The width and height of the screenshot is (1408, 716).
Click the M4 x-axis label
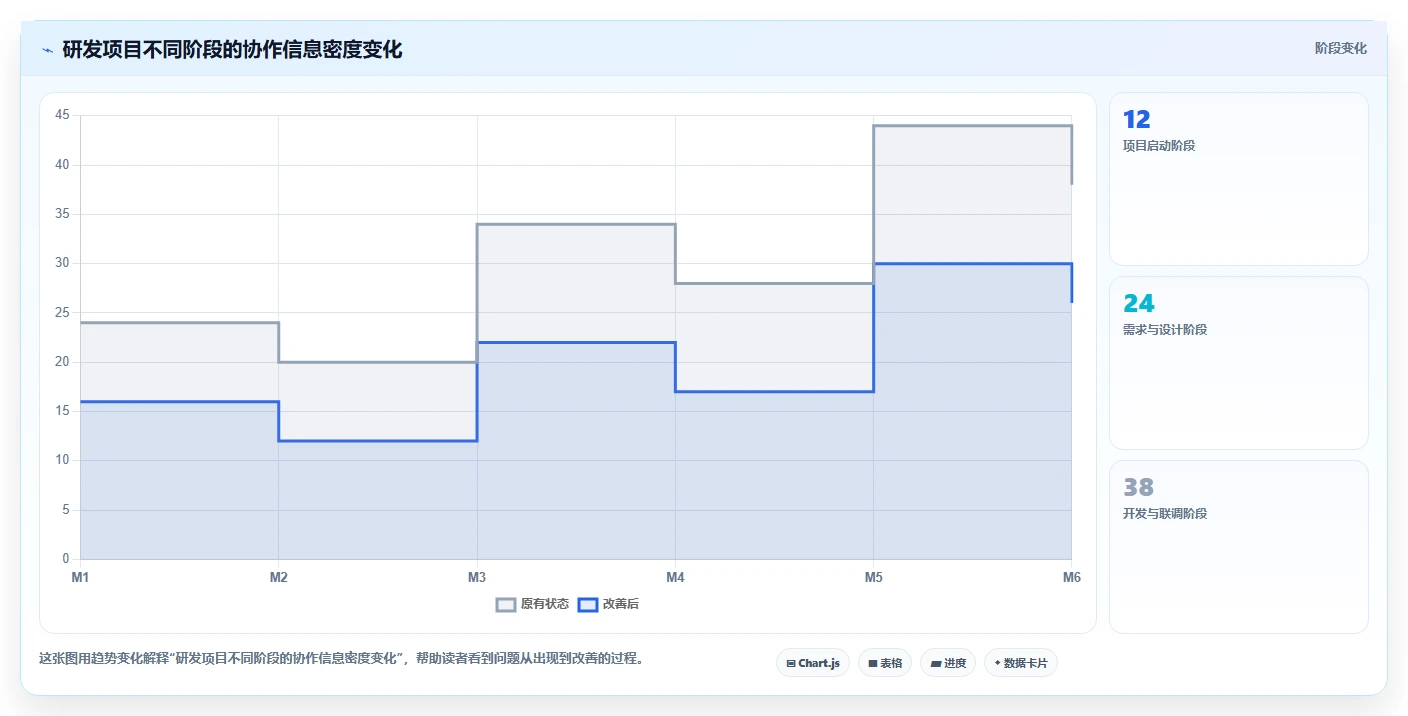coord(675,577)
